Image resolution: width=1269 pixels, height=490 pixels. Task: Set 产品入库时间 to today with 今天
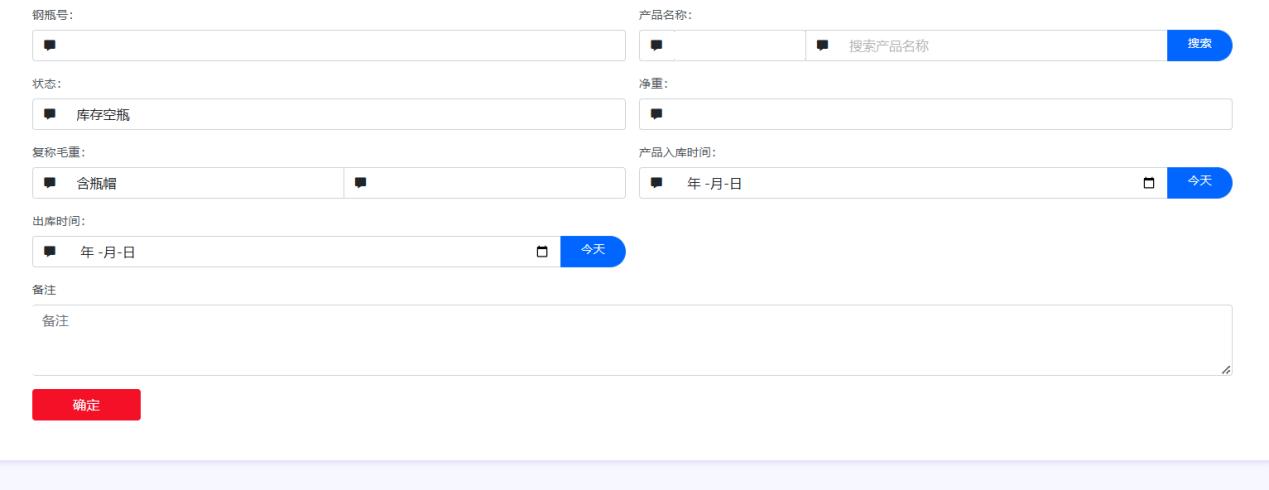1199,182
